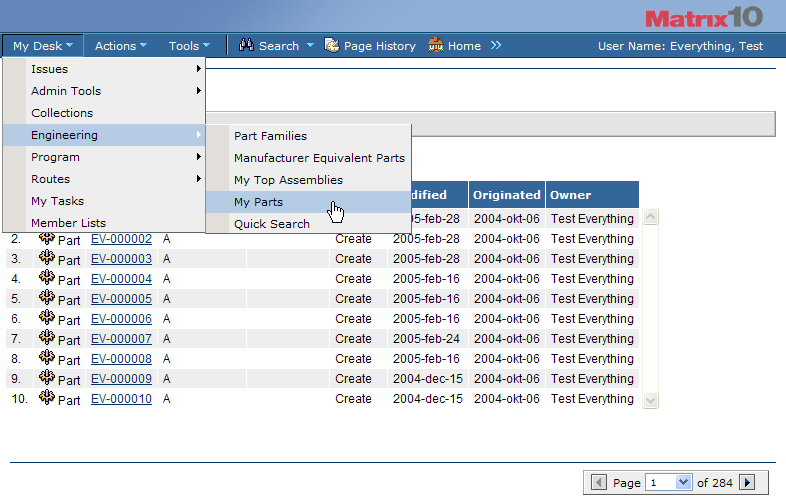Click the table scrollbar down arrow

(650, 400)
